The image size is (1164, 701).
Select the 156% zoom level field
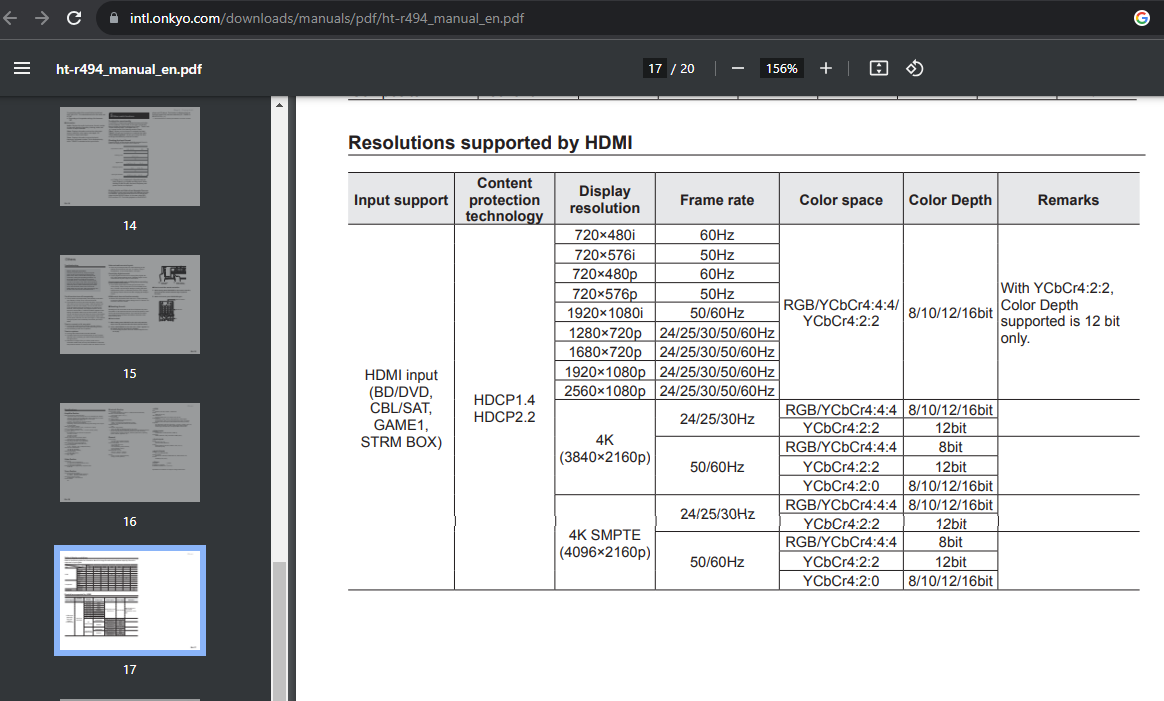tap(781, 69)
